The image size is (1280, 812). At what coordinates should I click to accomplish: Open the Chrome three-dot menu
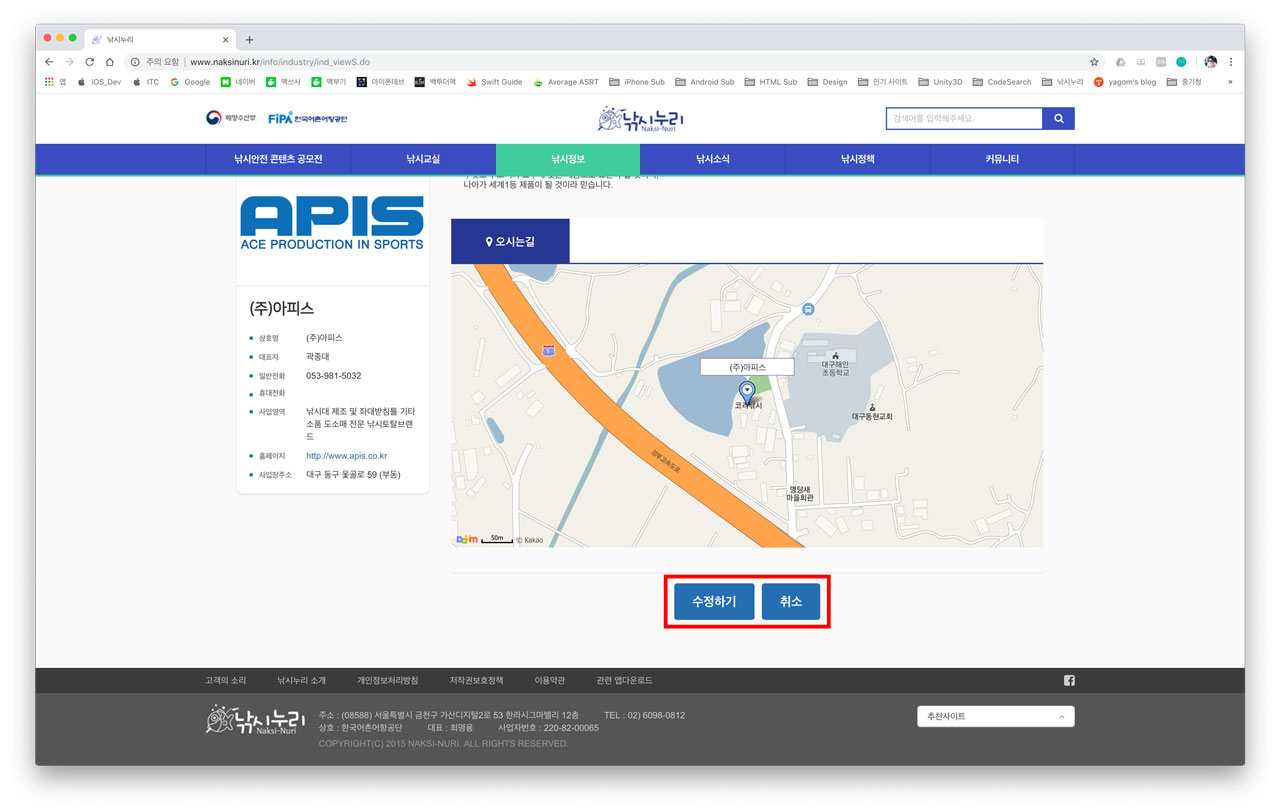[1231, 62]
